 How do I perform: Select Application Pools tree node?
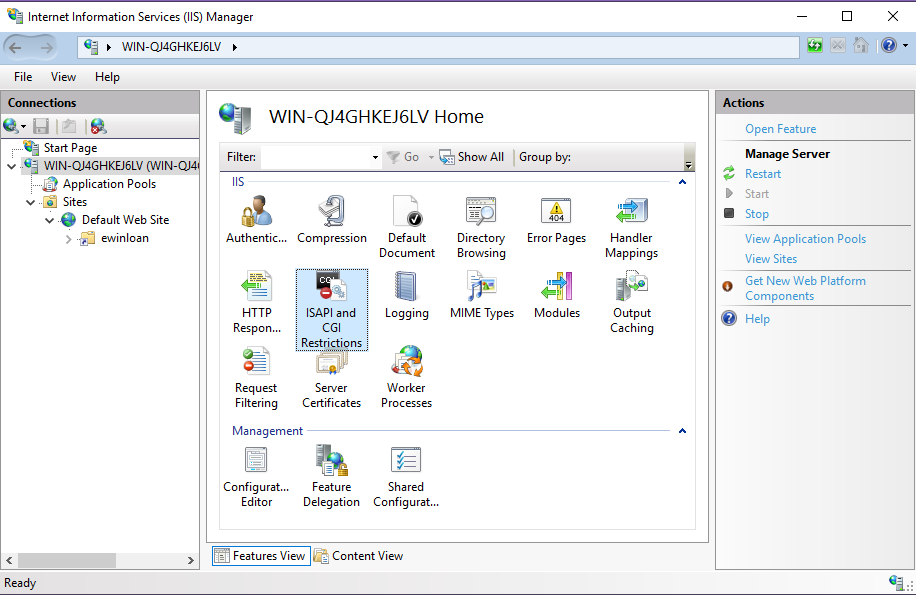[x=109, y=184]
